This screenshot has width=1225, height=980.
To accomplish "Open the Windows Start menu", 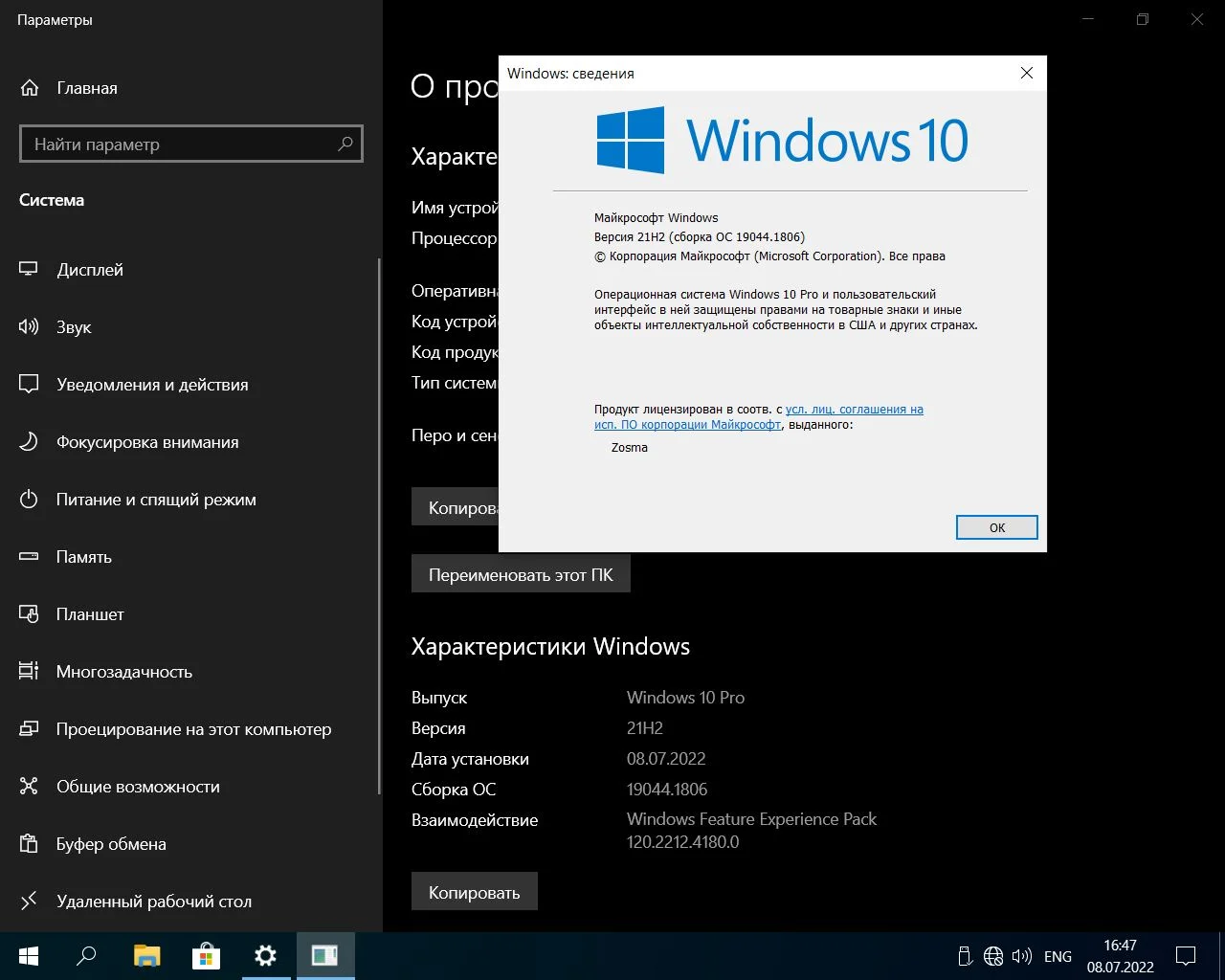I will 29,956.
